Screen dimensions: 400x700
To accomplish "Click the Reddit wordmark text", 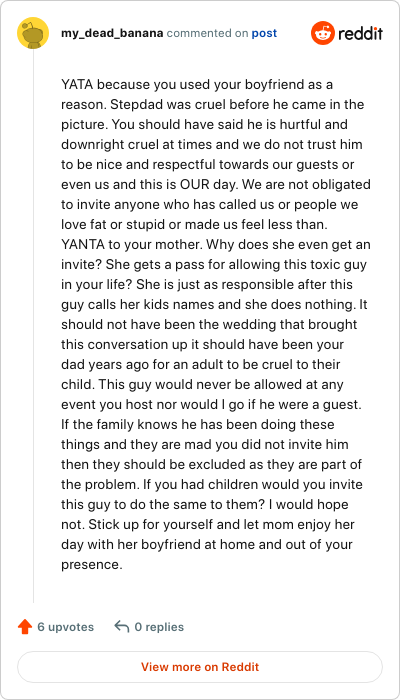I will (361, 34).
